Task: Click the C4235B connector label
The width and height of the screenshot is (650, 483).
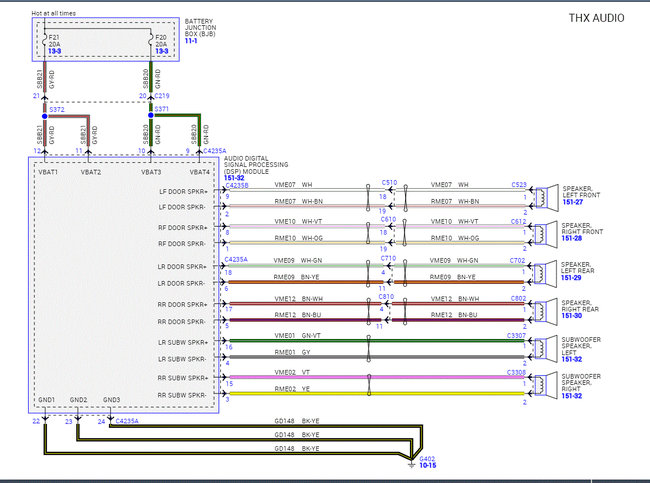Action: point(238,186)
